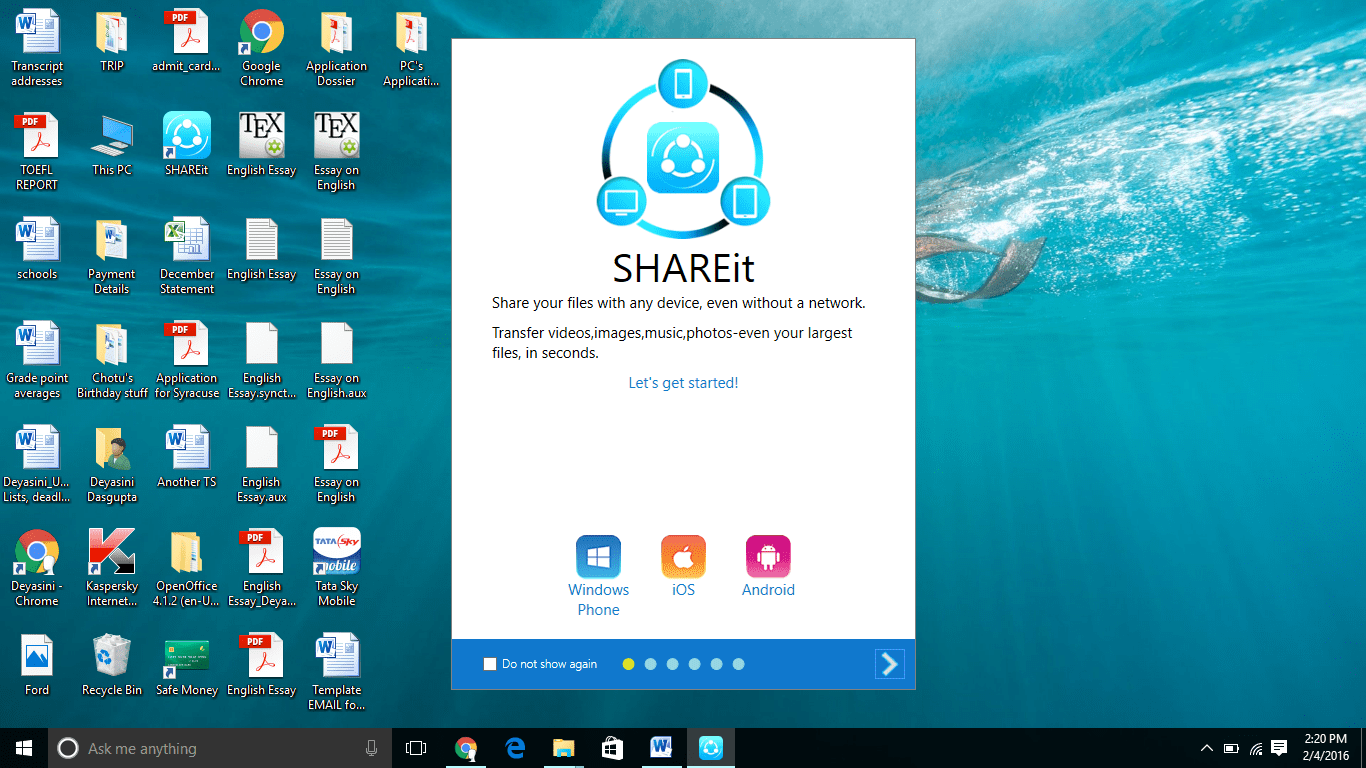Open Task View from taskbar
The height and width of the screenshot is (768, 1366).
(416, 748)
